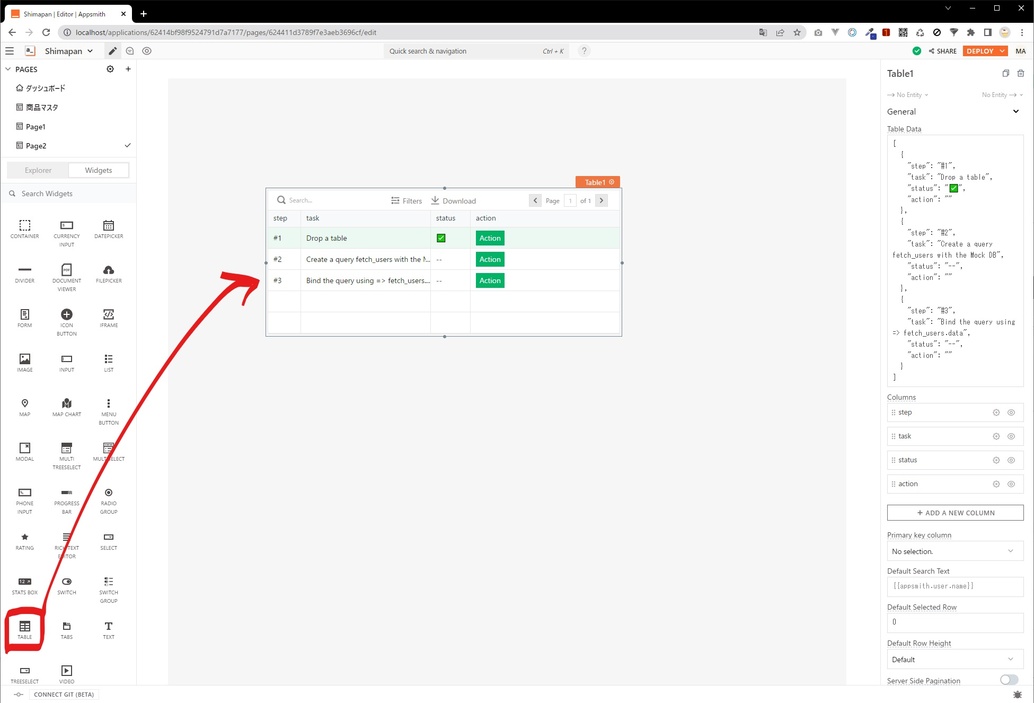Select the Table widget
1034x703 pixels.
pyautogui.click(x=24, y=630)
